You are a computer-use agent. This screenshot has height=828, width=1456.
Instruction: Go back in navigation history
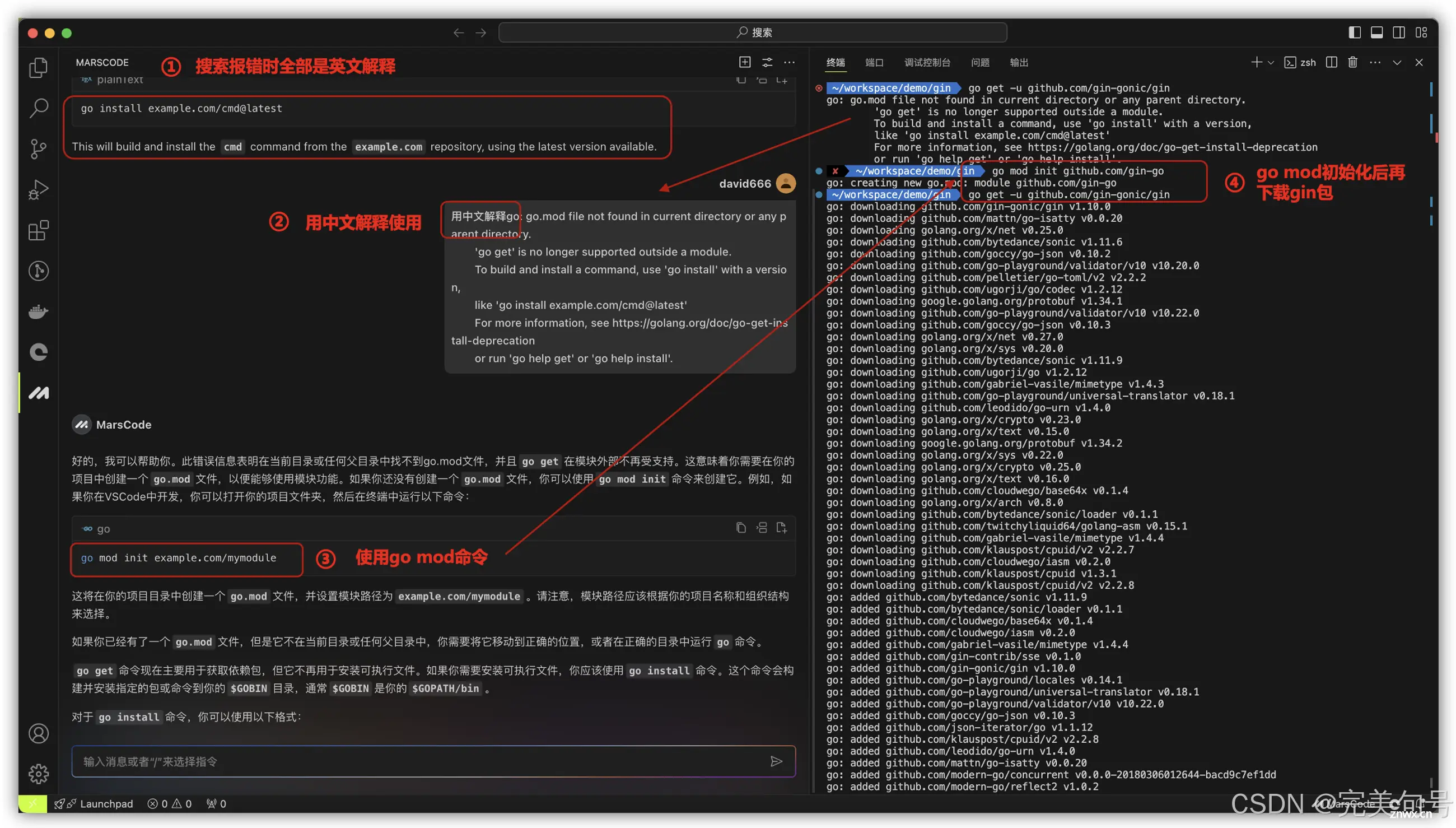[459, 32]
